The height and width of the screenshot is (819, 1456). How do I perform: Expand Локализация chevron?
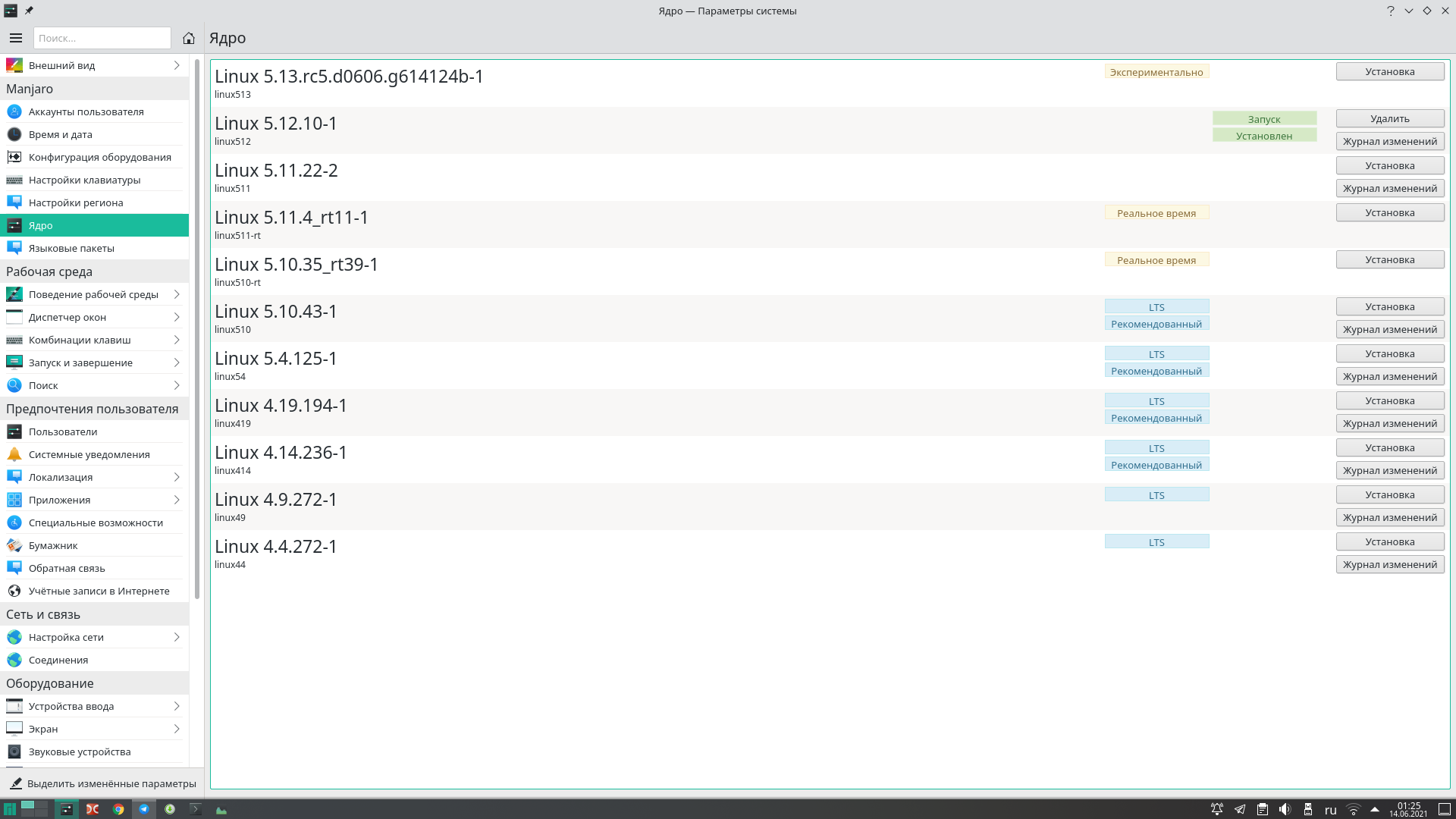pyautogui.click(x=177, y=477)
